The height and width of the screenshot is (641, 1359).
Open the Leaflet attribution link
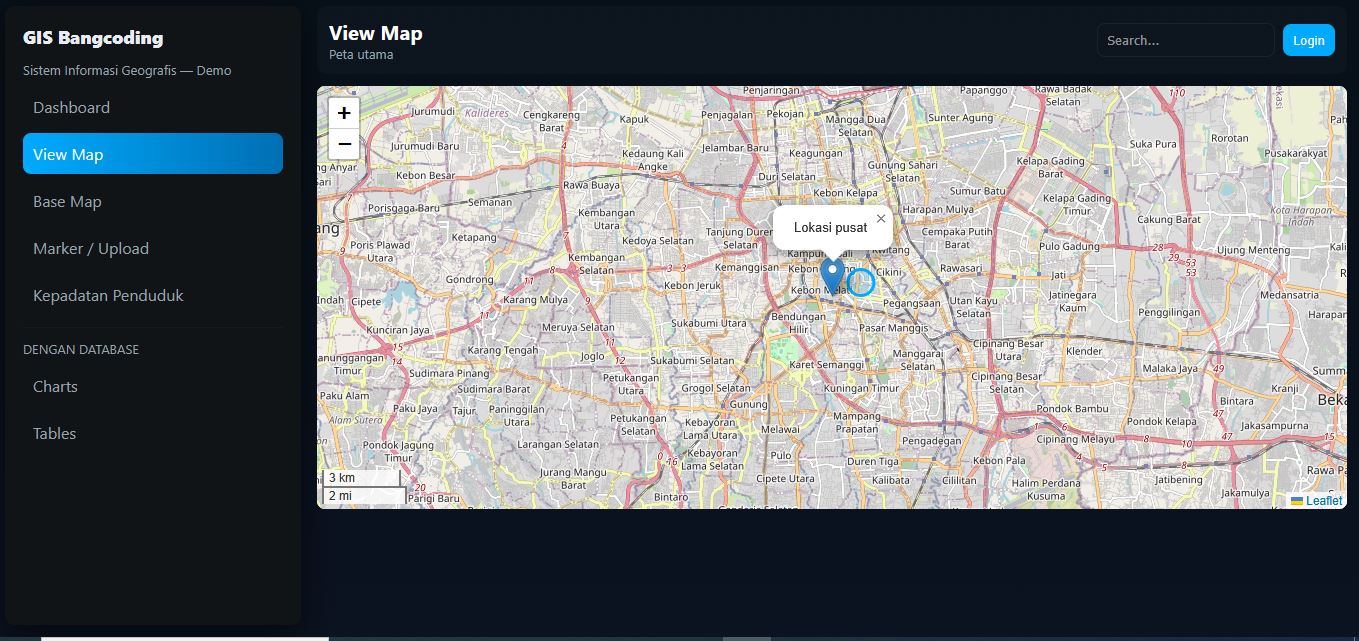pyautogui.click(x=1323, y=501)
